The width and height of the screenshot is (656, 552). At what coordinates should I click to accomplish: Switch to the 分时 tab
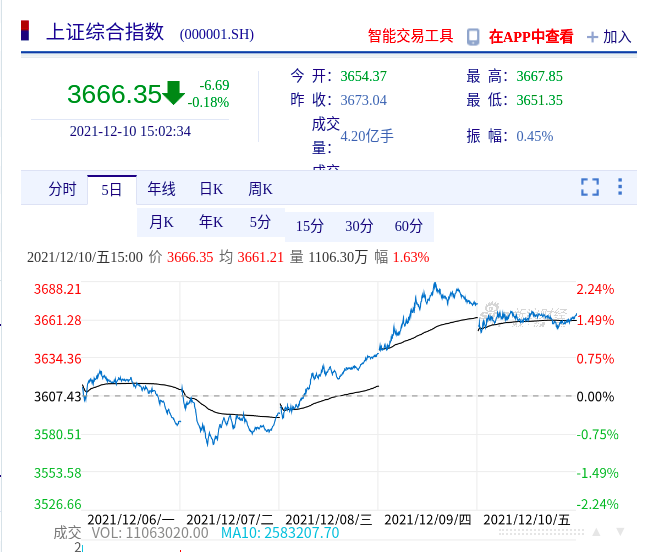[x=62, y=189]
